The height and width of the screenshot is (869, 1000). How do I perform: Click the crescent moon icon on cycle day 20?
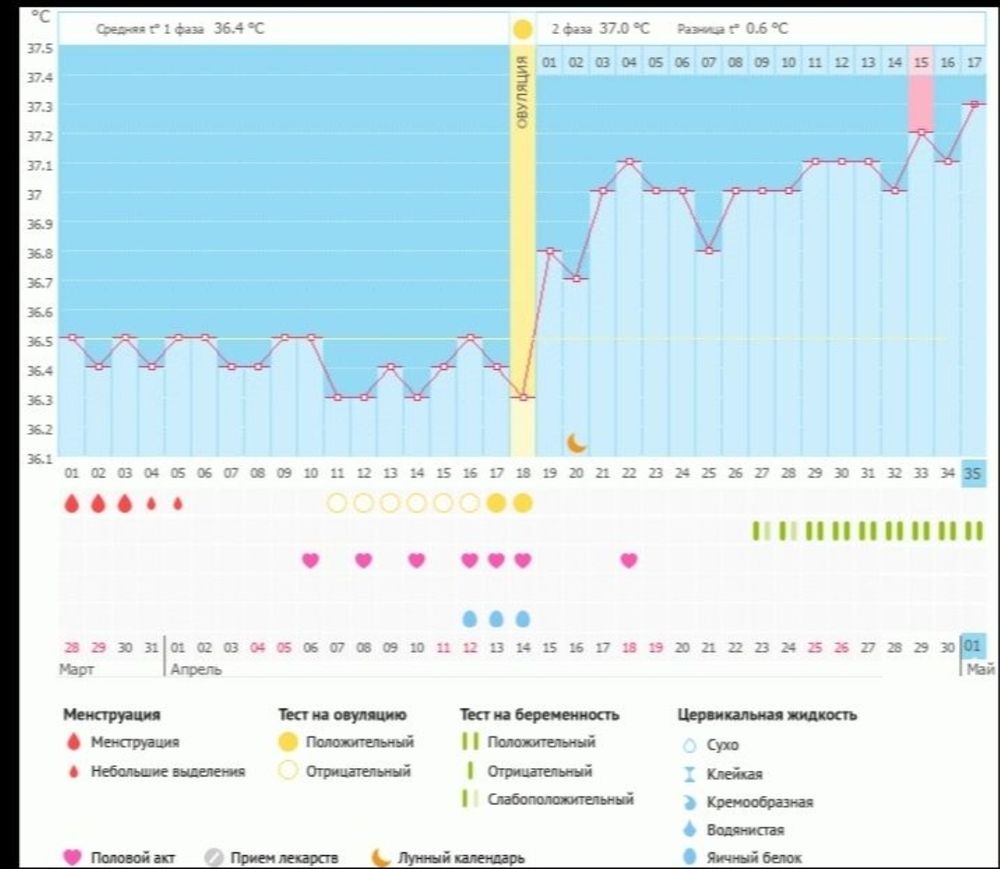tap(577, 442)
